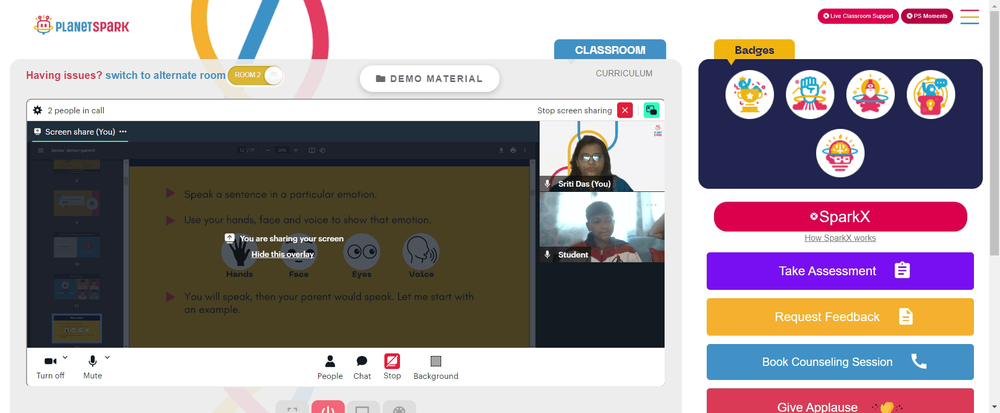The height and width of the screenshot is (413, 1000).
Task: Open the Screen share three-dots menu
Action: coord(123,132)
